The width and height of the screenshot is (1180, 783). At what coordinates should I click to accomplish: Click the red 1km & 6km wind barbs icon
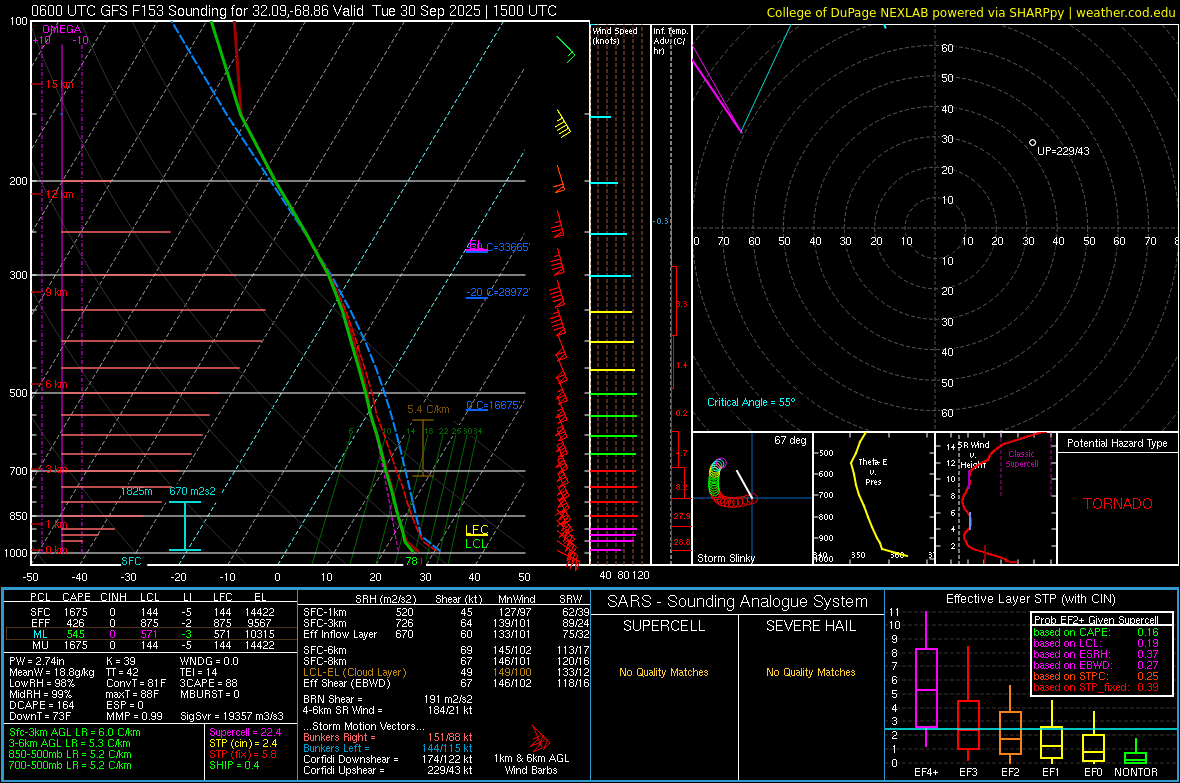coord(540,737)
